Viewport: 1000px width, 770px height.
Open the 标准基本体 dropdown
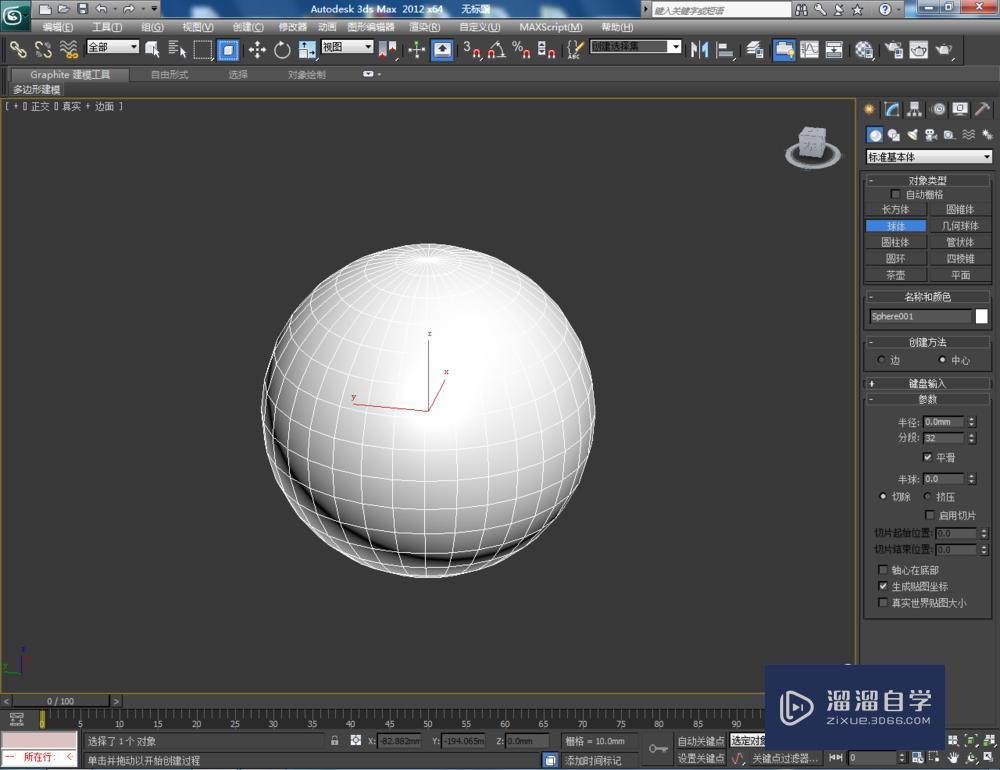[x=928, y=156]
